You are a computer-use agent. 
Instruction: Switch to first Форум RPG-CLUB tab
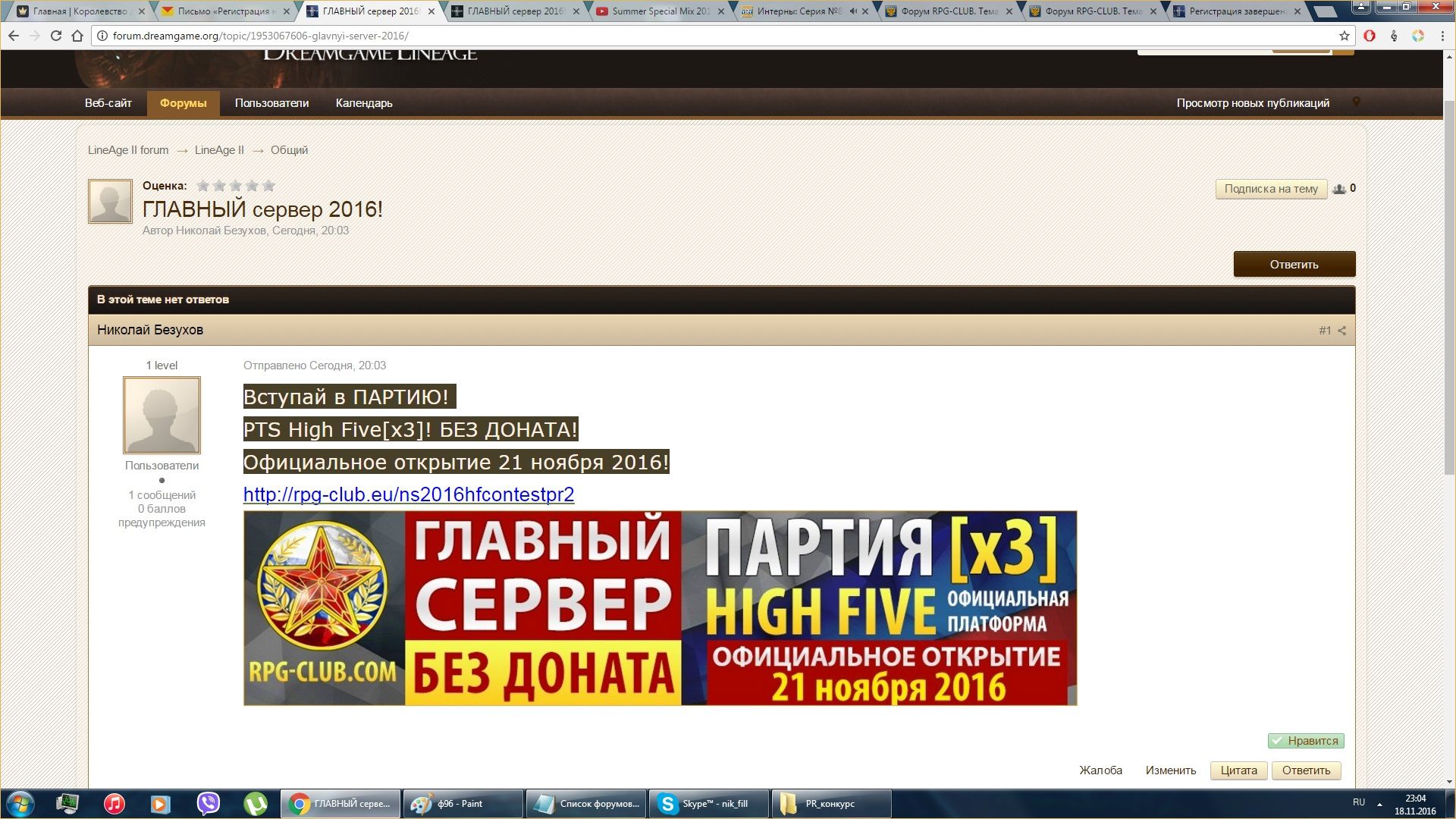(x=948, y=11)
